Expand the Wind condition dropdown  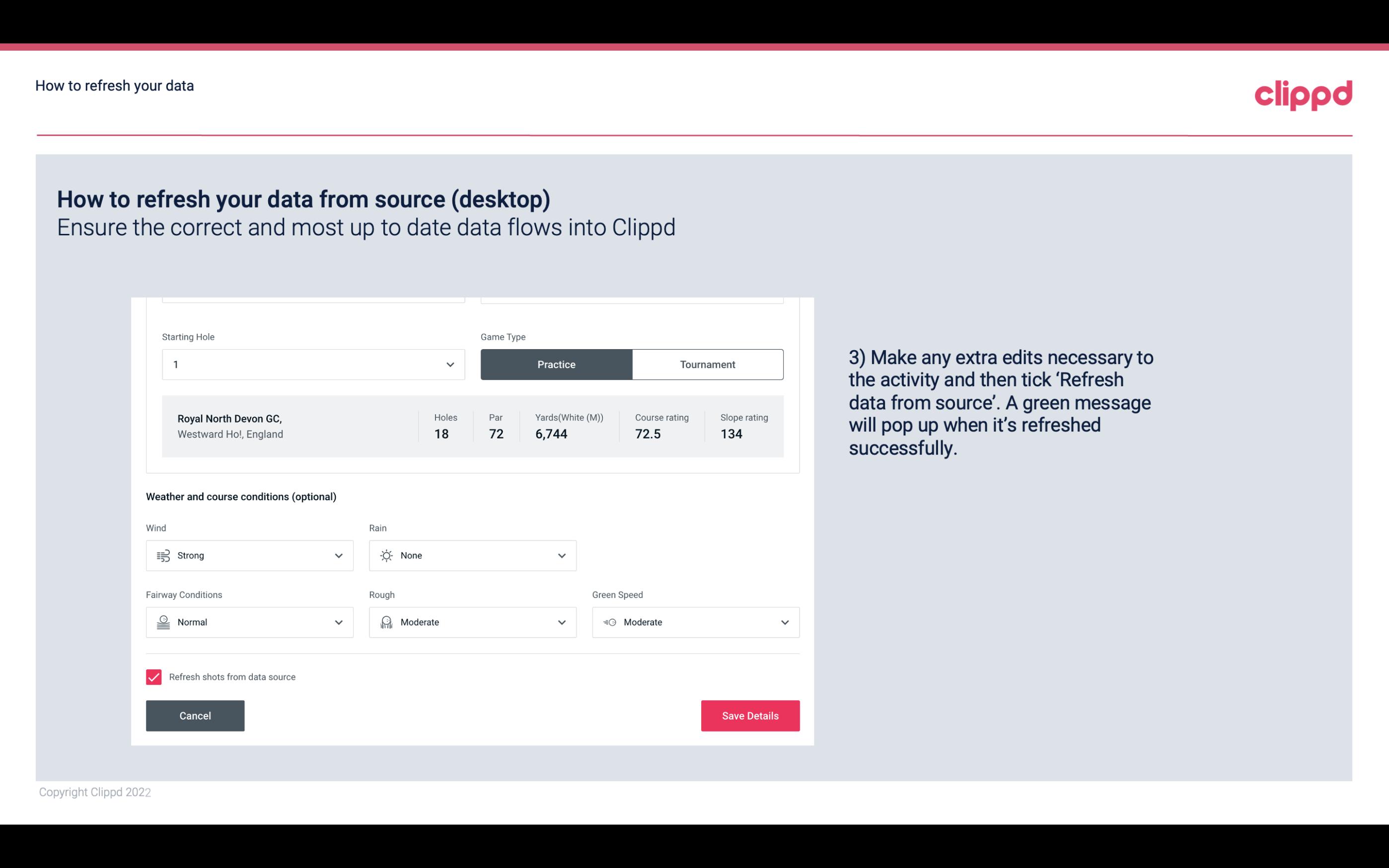pyautogui.click(x=338, y=555)
